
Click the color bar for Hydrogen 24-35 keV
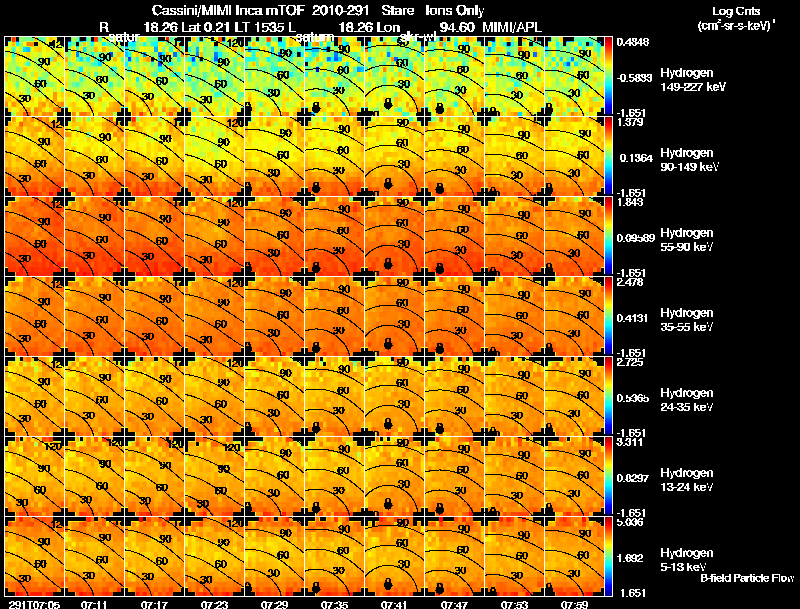608,396
